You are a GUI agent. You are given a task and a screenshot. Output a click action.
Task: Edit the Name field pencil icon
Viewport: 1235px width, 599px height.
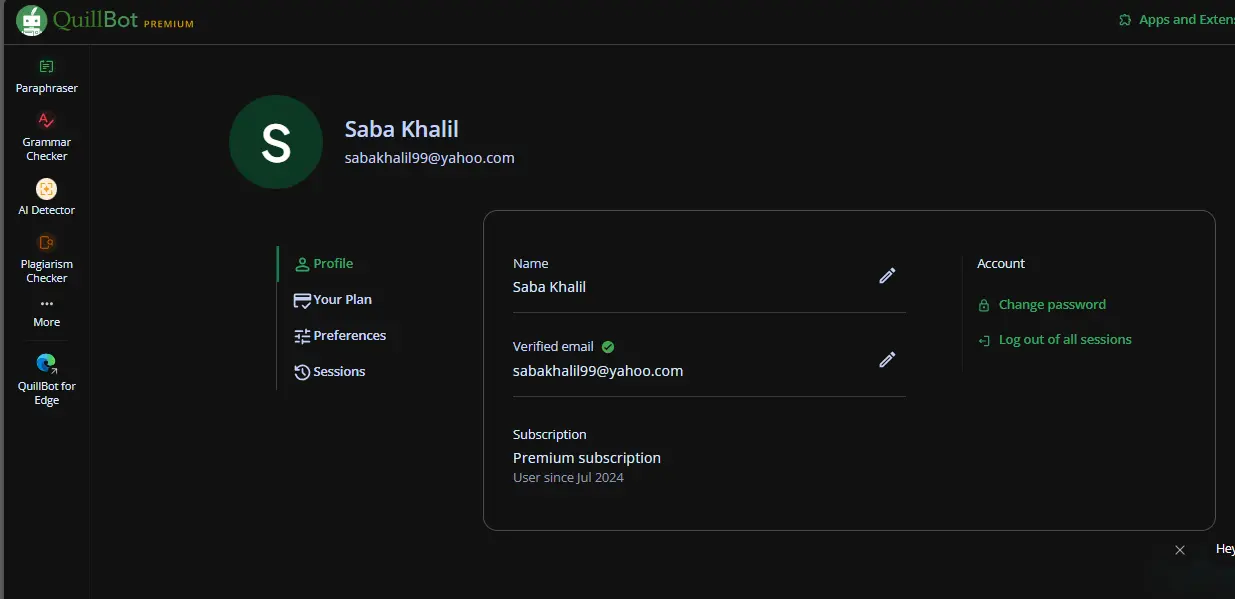887,276
